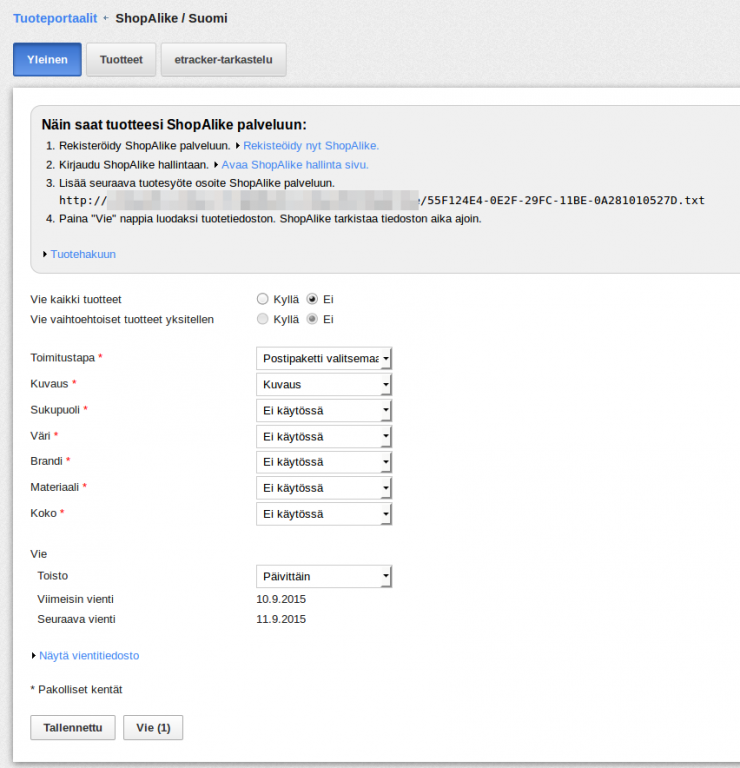This screenshot has width=740, height=768.
Task: Expand the Väri dropdown
Action: coord(324,436)
